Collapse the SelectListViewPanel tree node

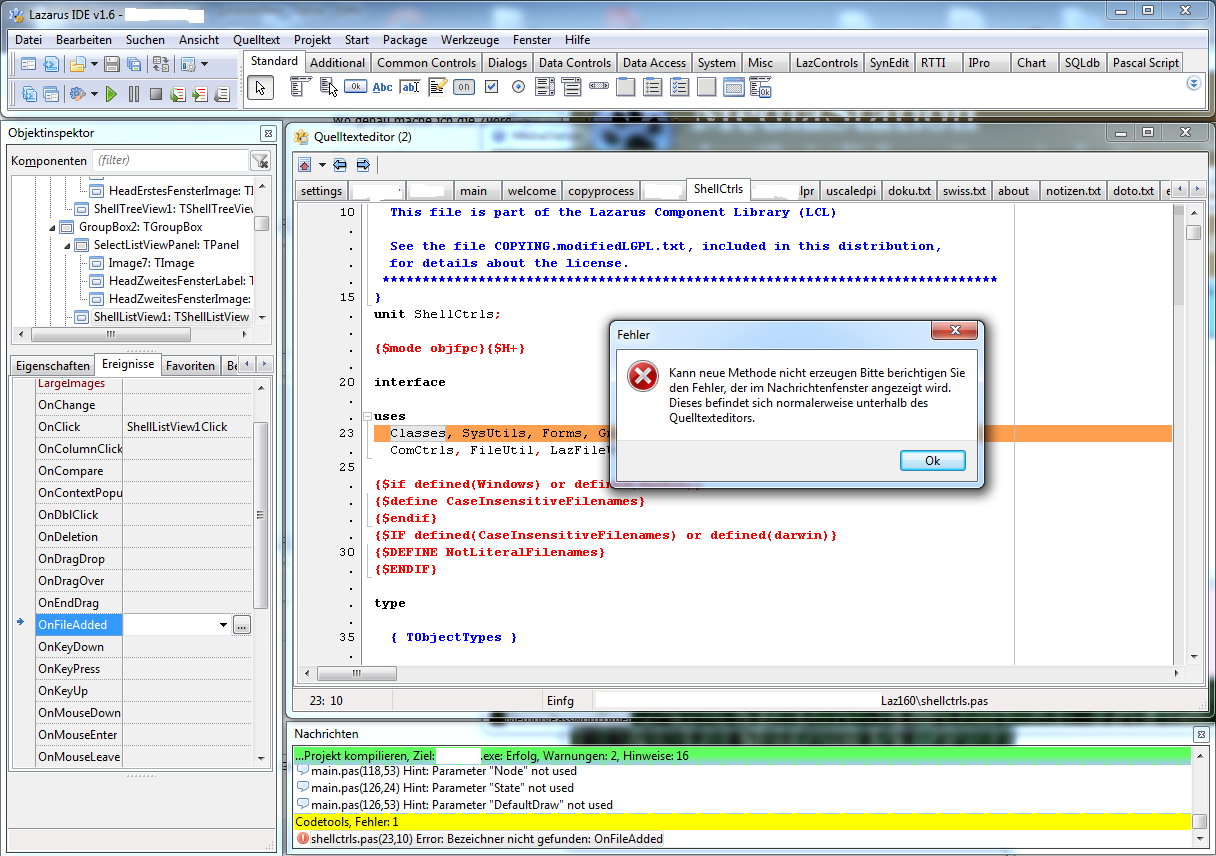(x=69, y=245)
